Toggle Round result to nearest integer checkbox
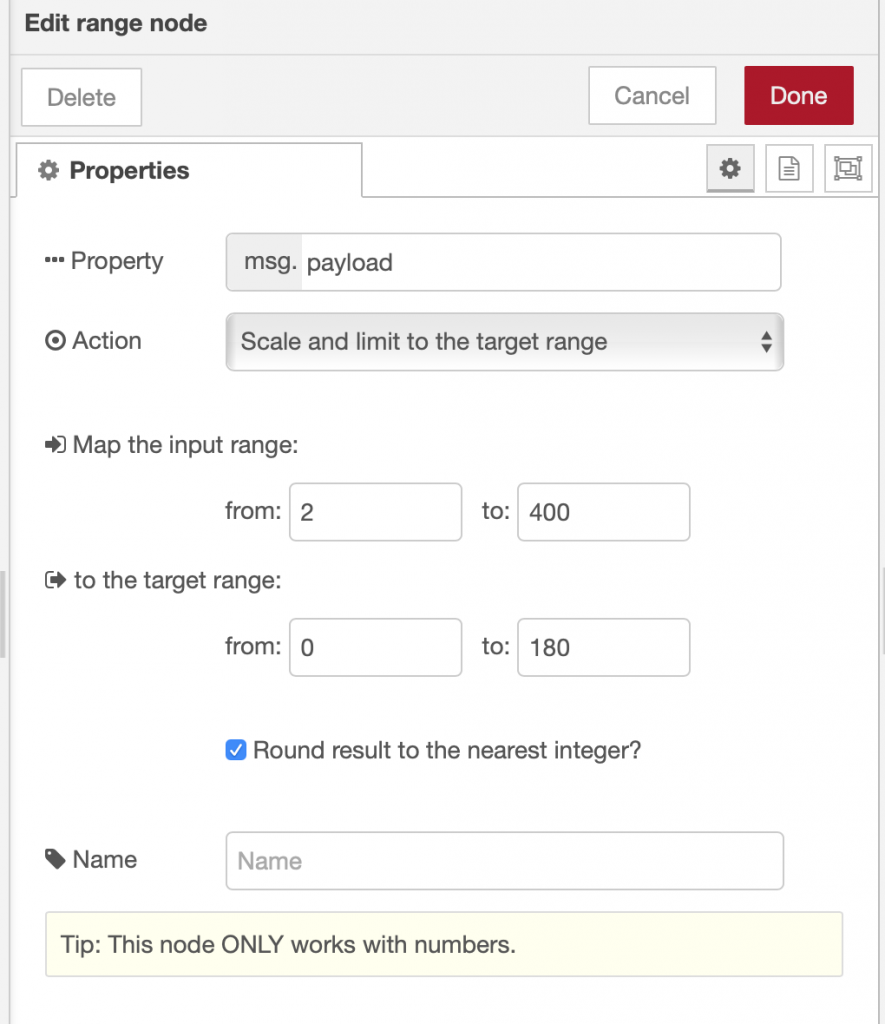 click(236, 750)
